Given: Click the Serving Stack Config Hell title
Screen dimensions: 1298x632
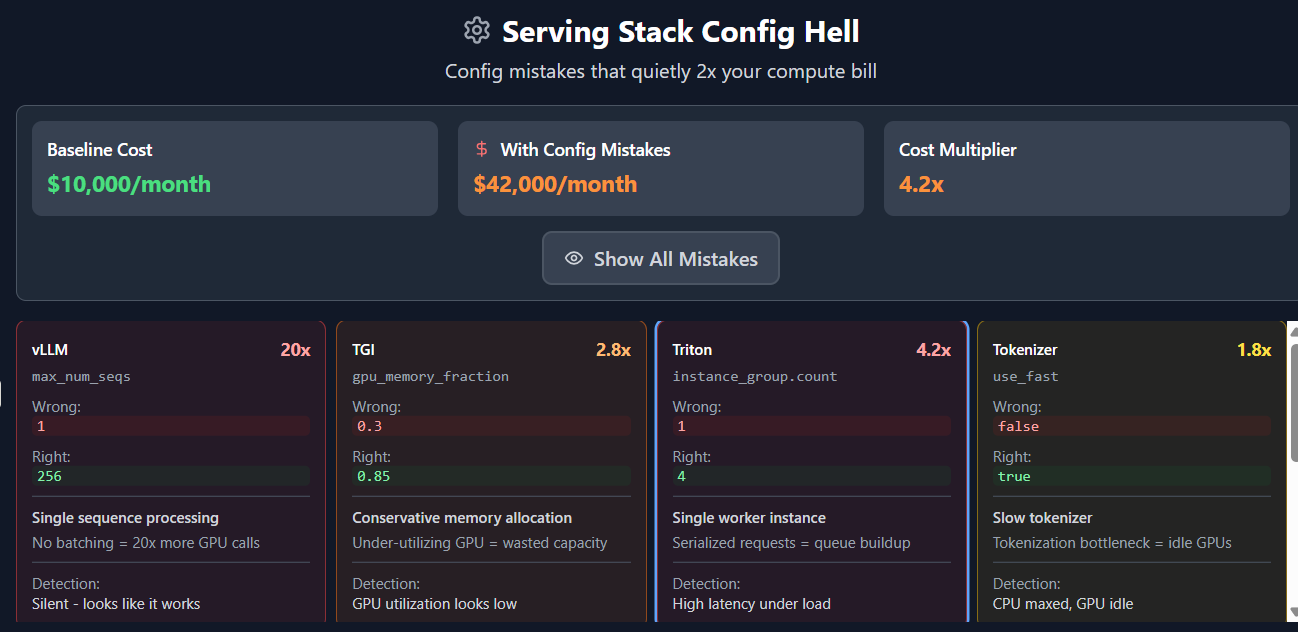Looking at the screenshot, I should pos(681,31).
